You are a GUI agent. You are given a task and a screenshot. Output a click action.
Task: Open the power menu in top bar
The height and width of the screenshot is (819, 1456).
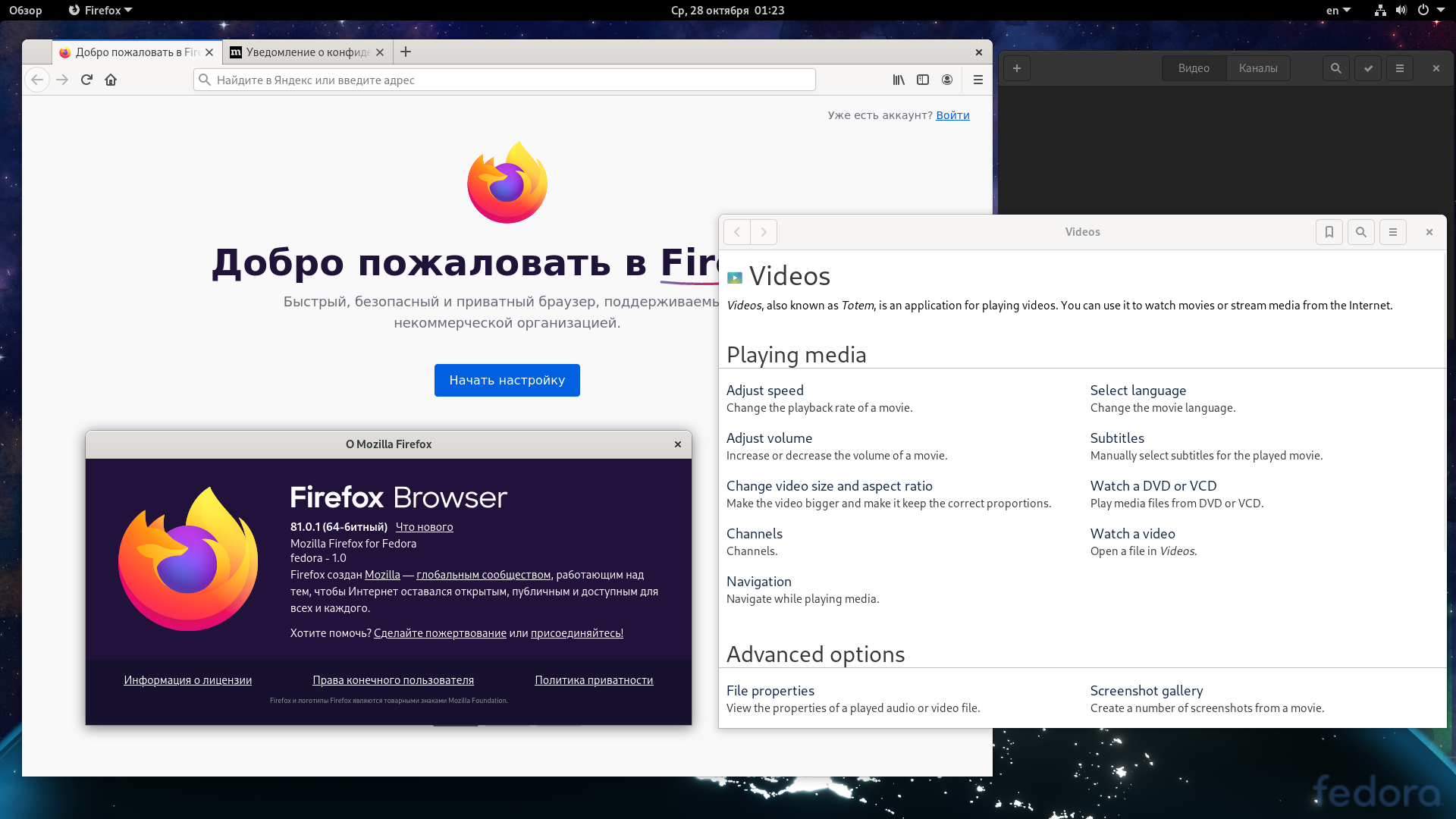point(1423,11)
